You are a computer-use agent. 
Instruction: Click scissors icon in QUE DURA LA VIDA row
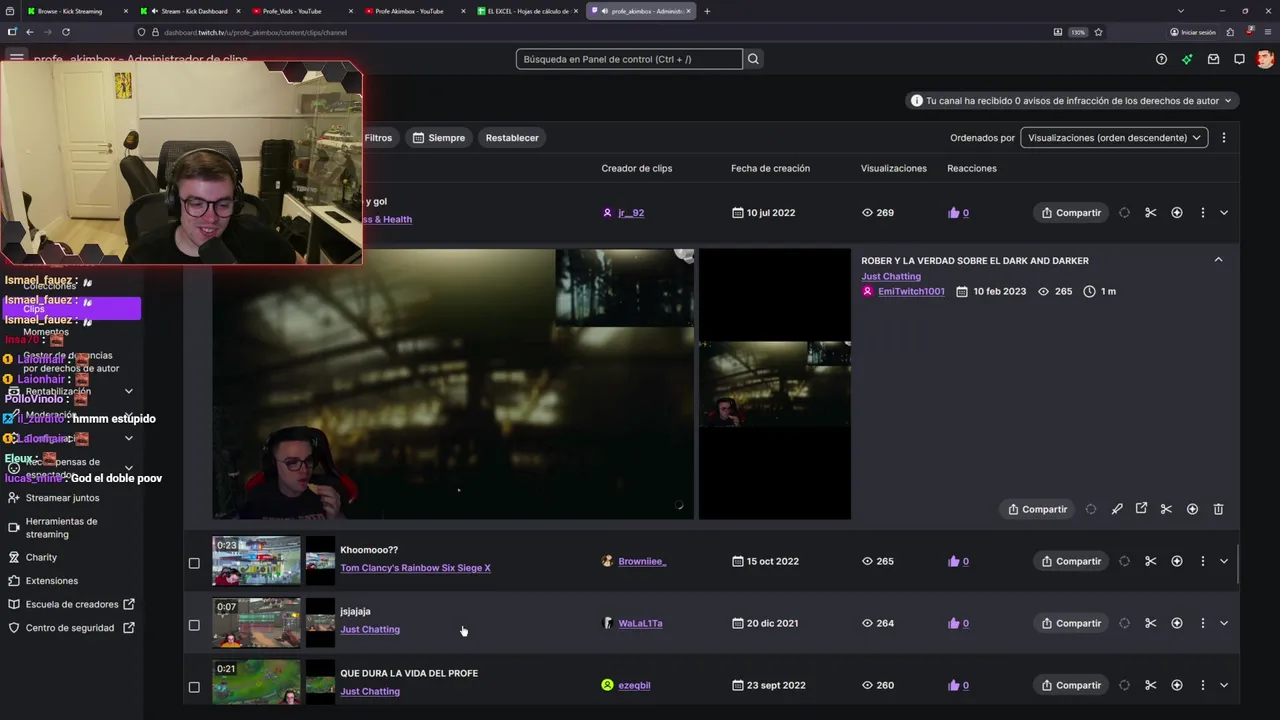(1150, 685)
